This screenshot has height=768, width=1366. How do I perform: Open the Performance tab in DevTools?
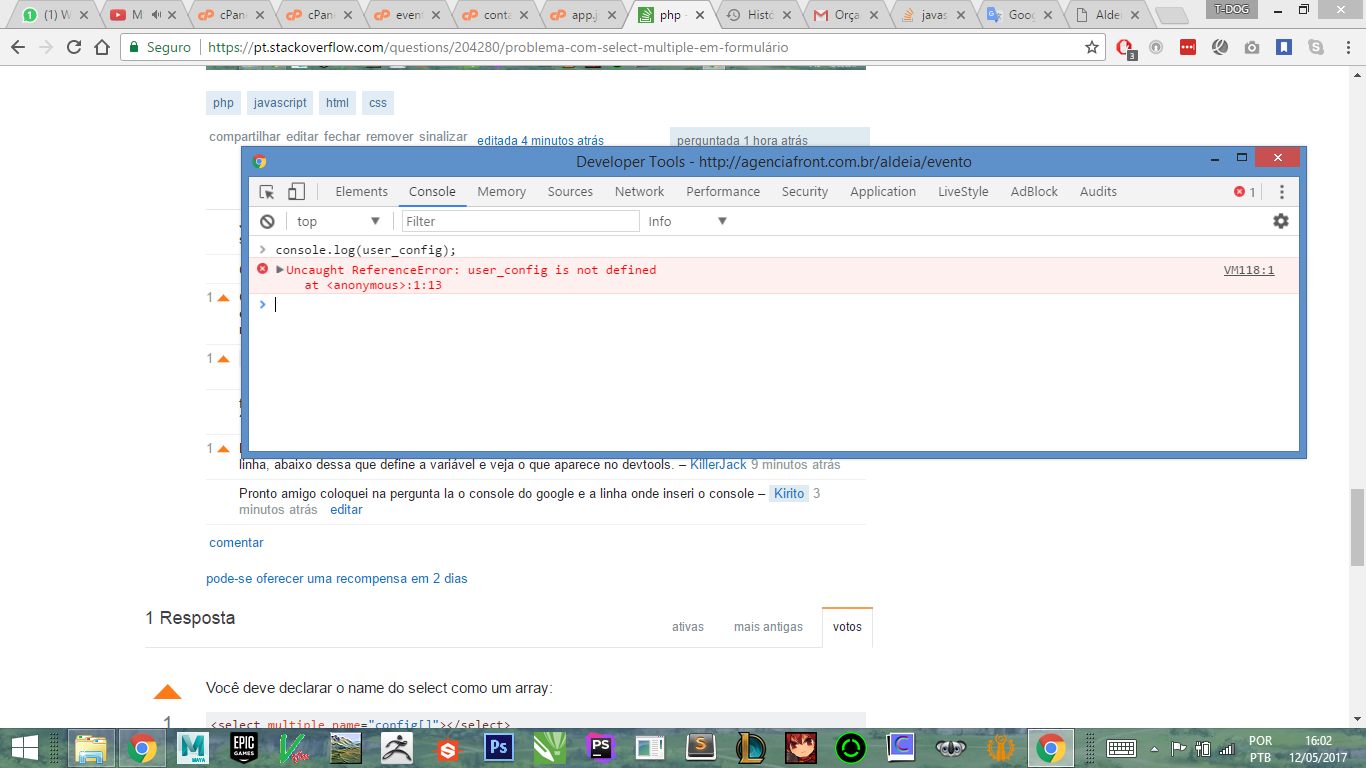tap(723, 192)
